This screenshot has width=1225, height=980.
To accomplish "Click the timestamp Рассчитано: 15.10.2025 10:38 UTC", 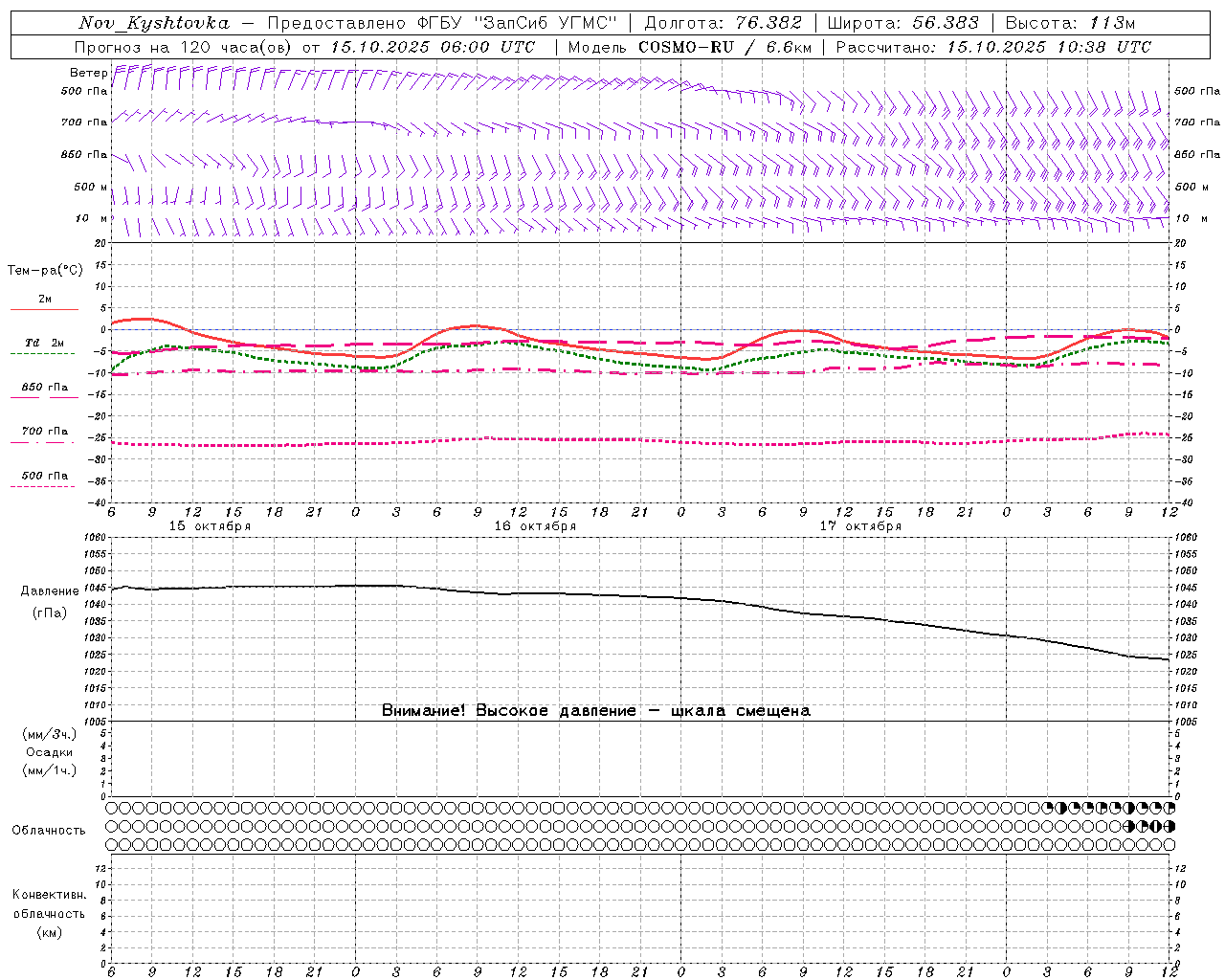I will 993,47.
